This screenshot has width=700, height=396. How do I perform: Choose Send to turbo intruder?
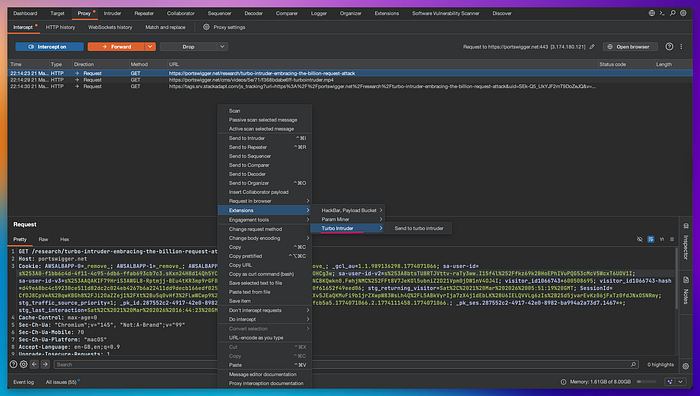pos(418,228)
